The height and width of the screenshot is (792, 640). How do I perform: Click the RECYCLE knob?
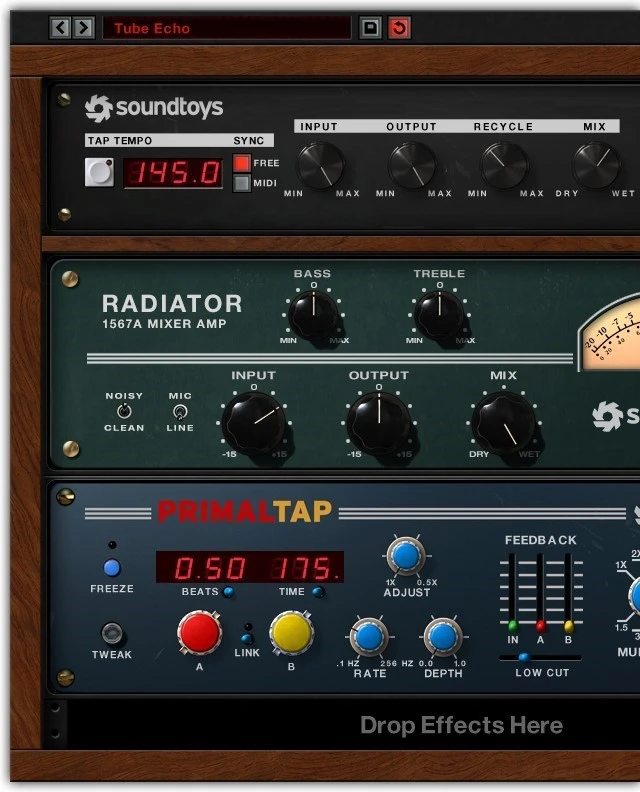click(x=504, y=166)
